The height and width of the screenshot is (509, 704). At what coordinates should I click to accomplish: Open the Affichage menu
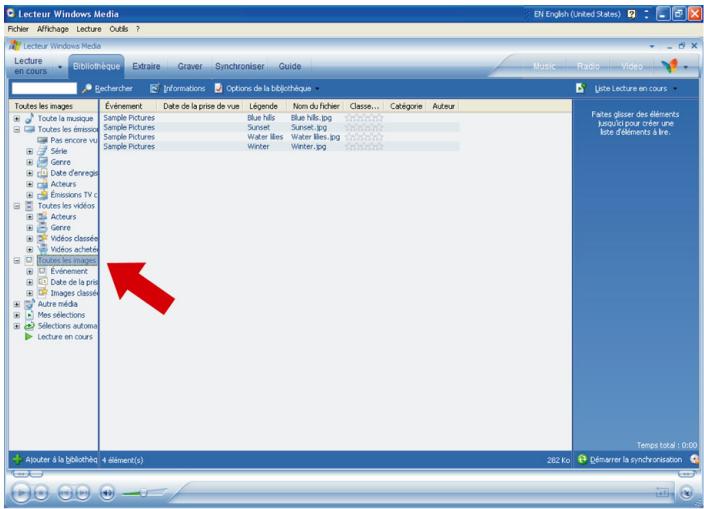pyautogui.click(x=53, y=29)
